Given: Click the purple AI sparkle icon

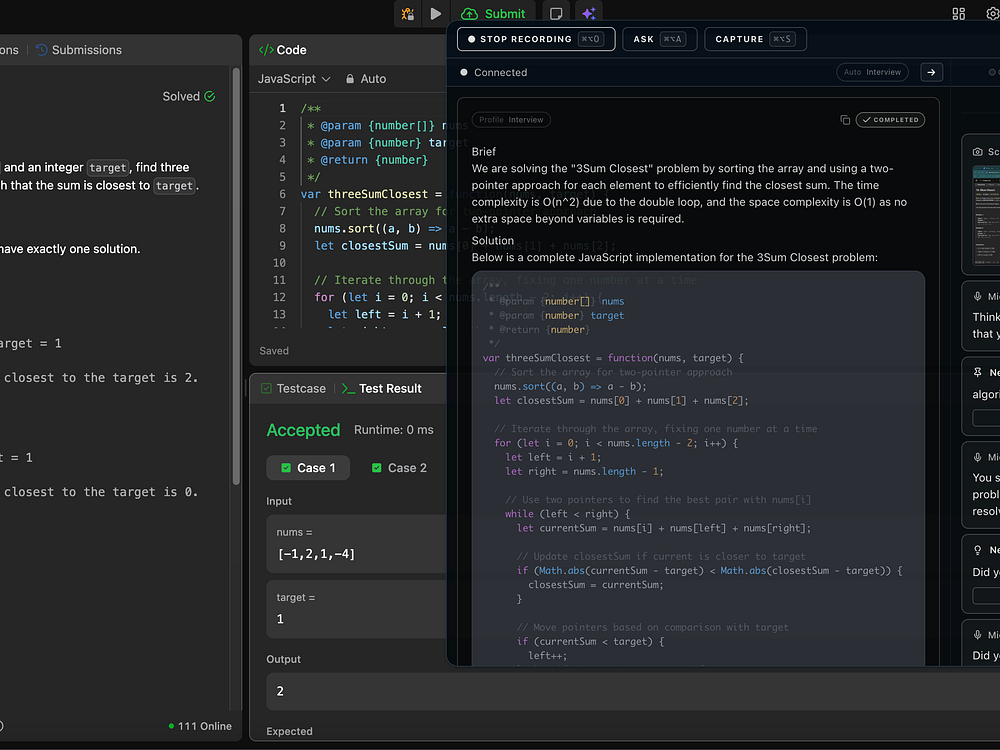Looking at the screenshot, I should pyautogui.click(x=589, y=13).
